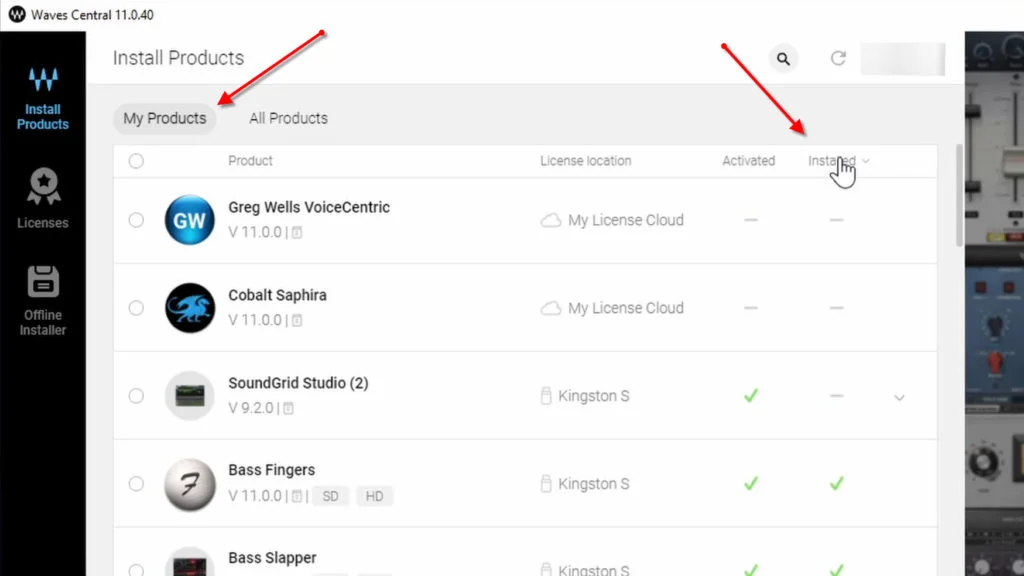1024x576 pixels.
Task: Click the product list vertical scrollbar
Action: point(959,196)
